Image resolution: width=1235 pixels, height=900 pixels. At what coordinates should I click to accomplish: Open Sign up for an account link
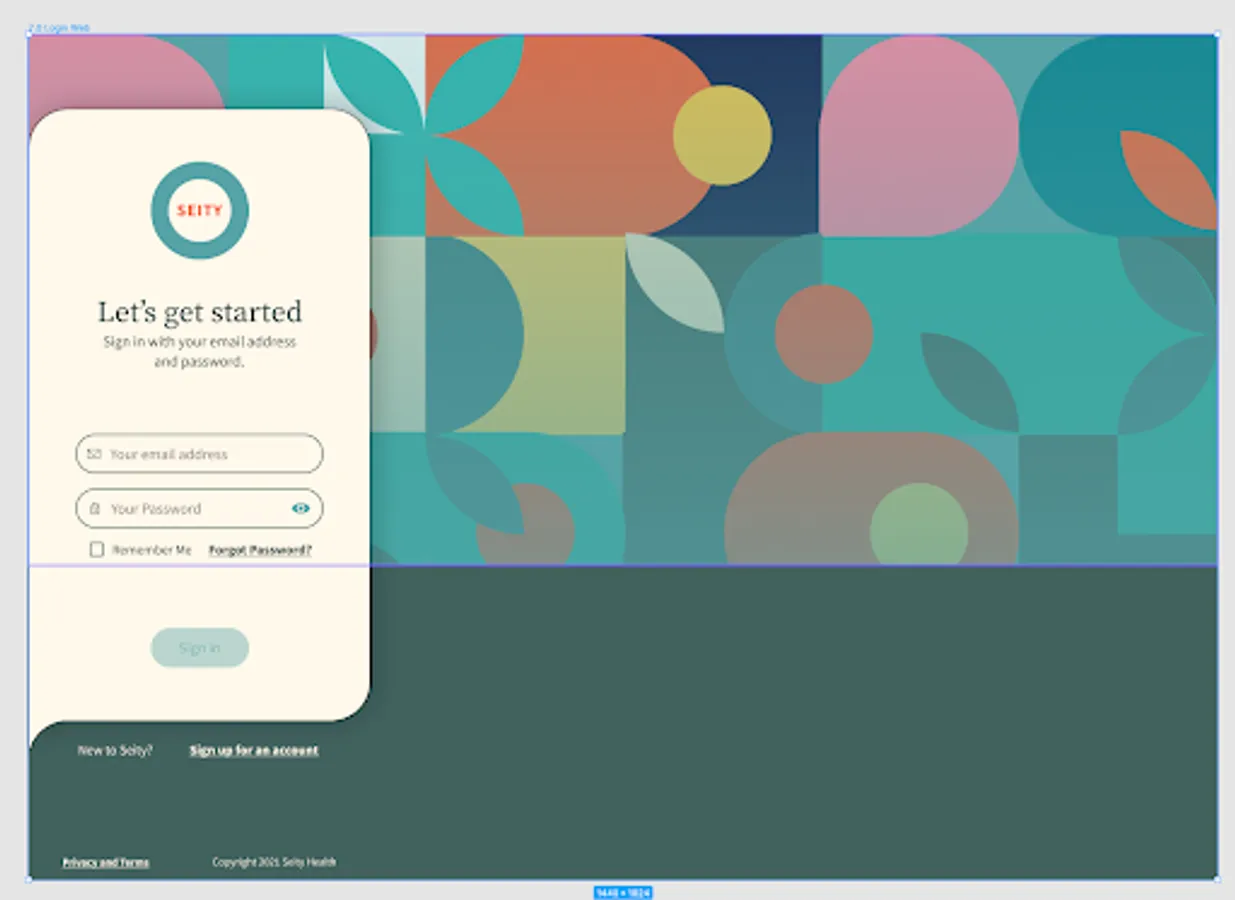click(x=254, y=750)
